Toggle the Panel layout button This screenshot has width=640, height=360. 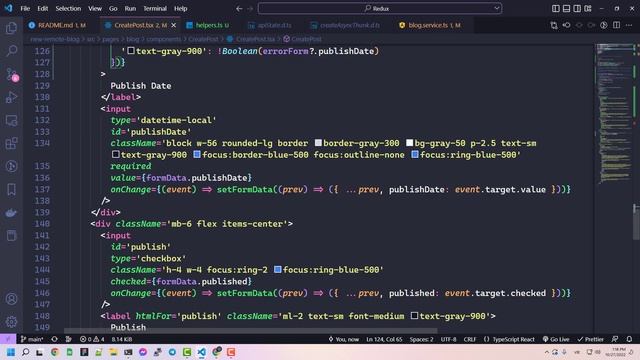566,9
